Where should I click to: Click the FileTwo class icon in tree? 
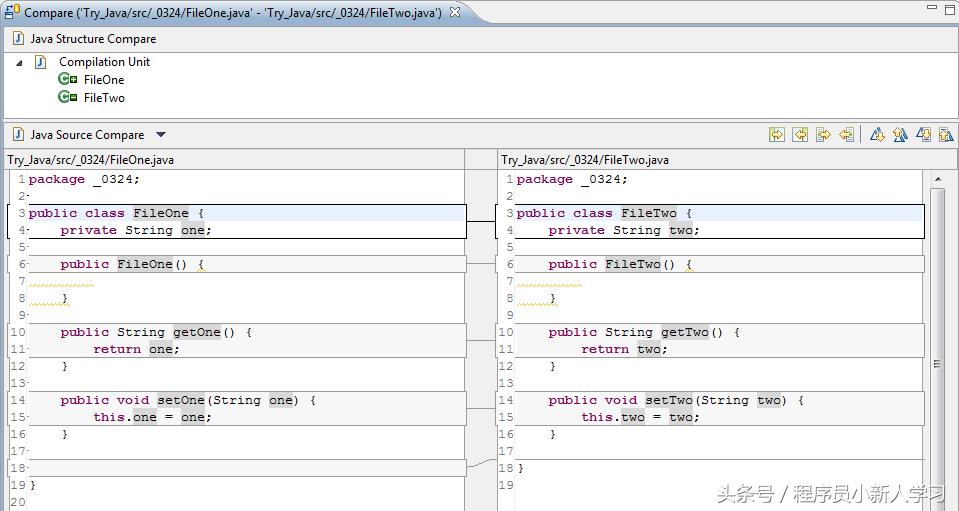(67, 97)
